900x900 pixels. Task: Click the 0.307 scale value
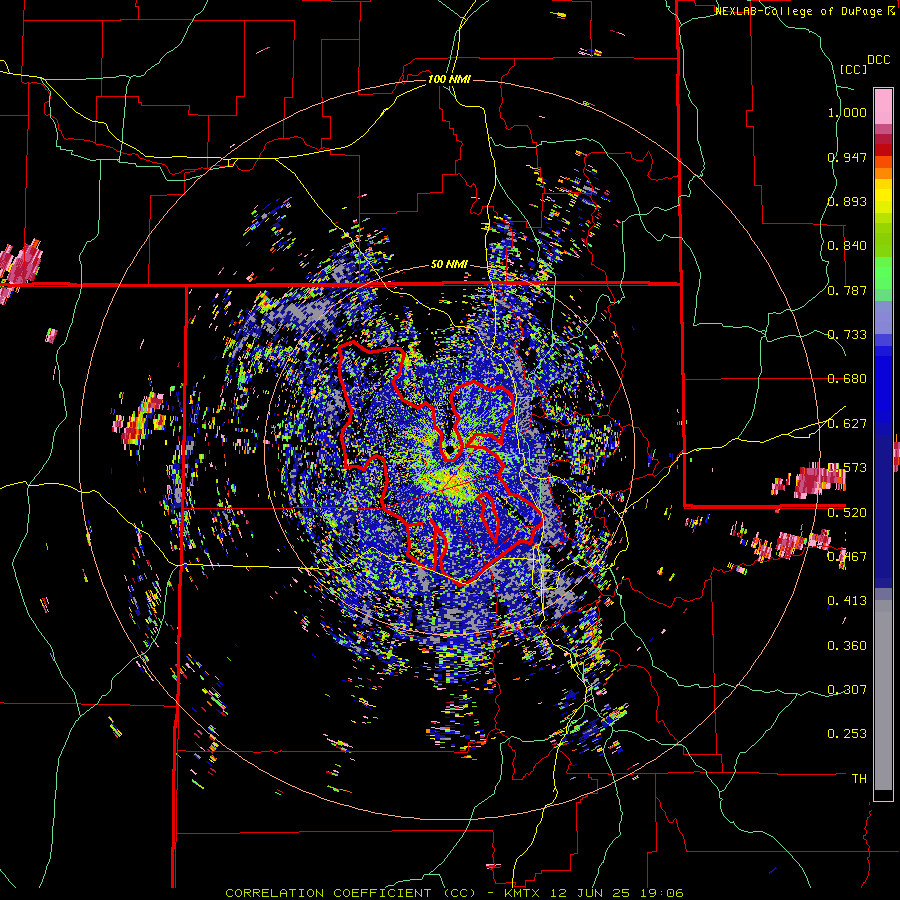(847, 690)
